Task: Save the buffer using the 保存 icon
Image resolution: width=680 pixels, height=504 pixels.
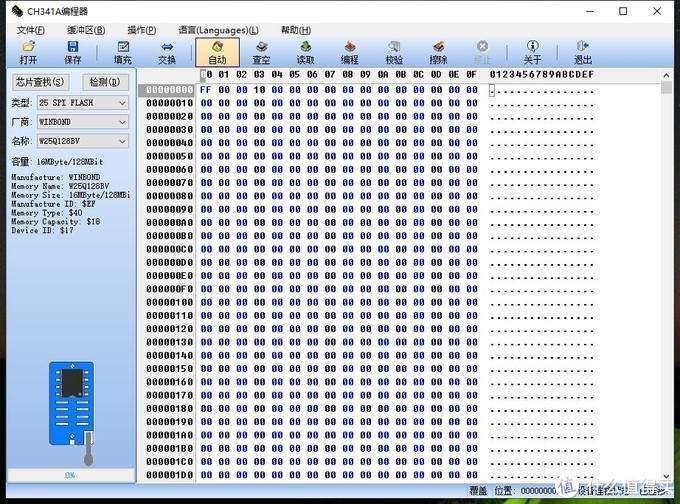Action: 72,52
